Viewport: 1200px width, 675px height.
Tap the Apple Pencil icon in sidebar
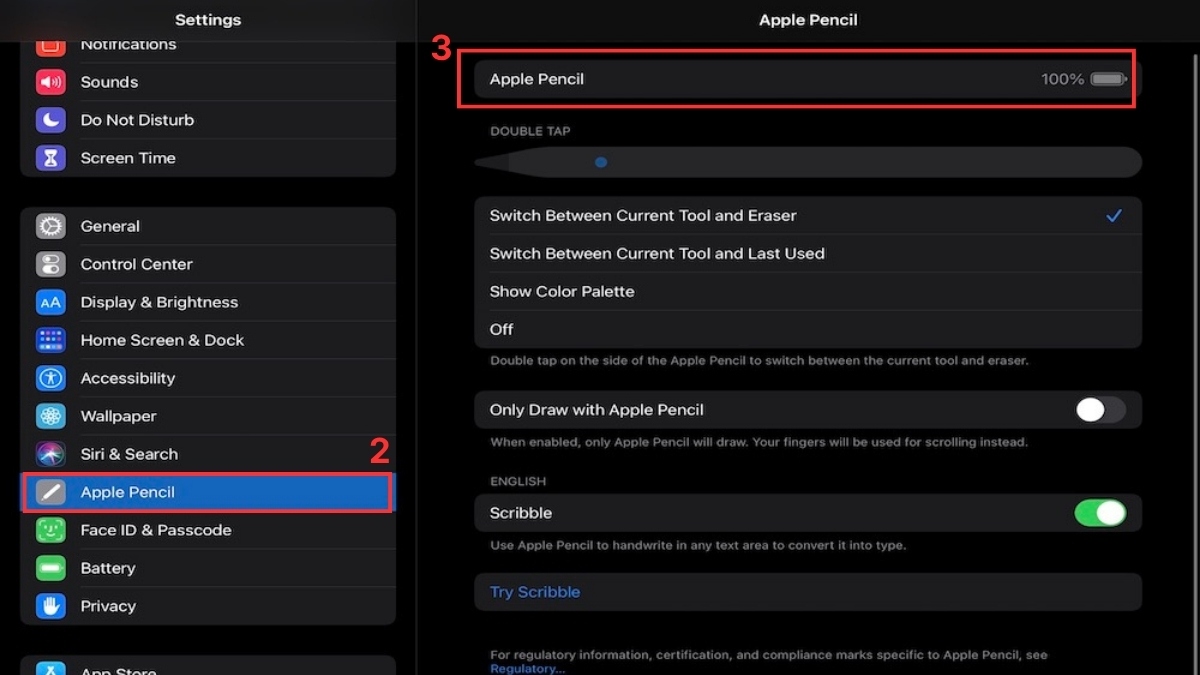click(x=51, y=492)
